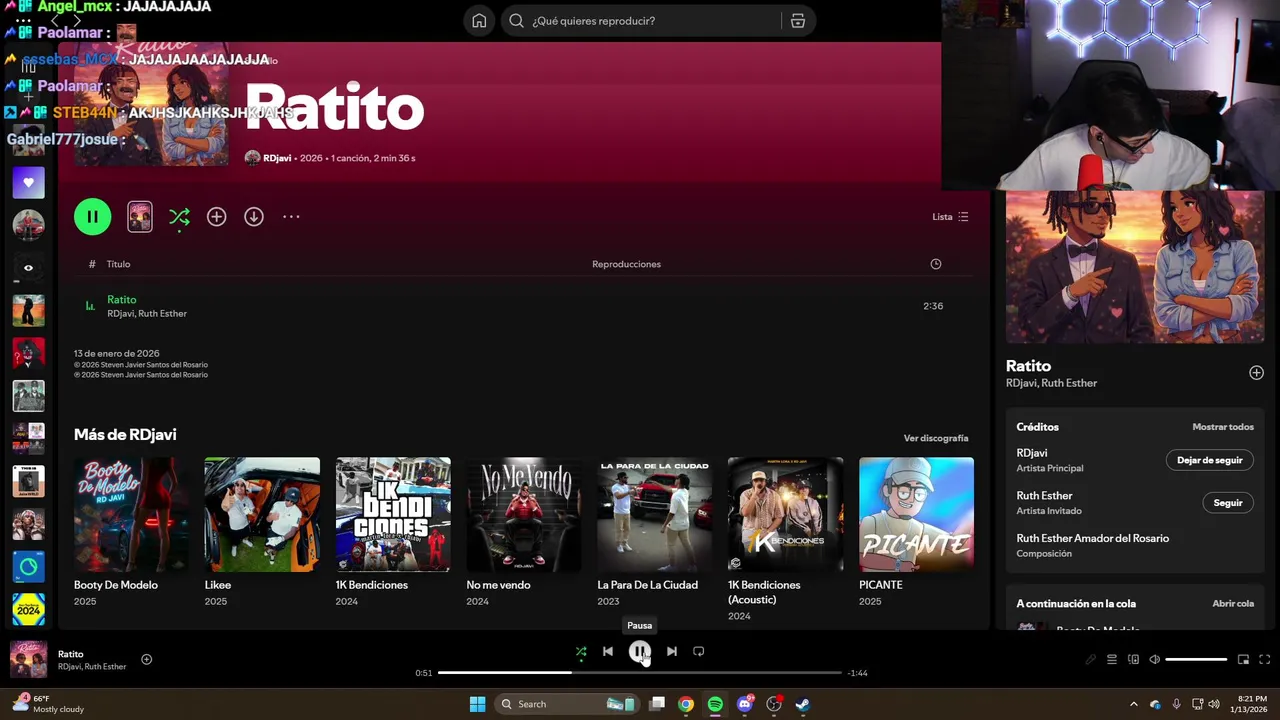Viewport: 1280px width, 720px height.
Task: Open the No me vendo album card
Action: pyautogui.click(x=524, y=533)
